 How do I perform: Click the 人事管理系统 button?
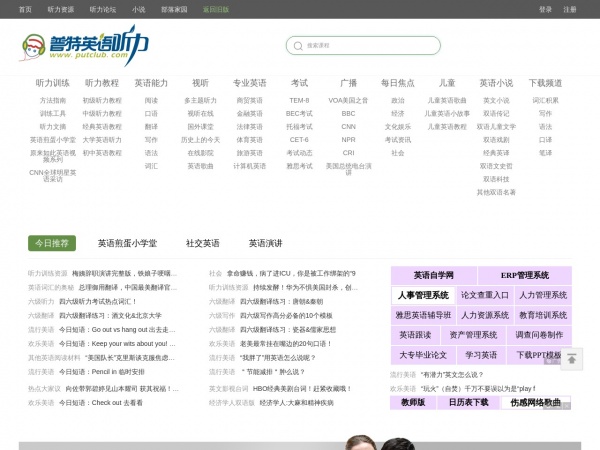point(422,295)
